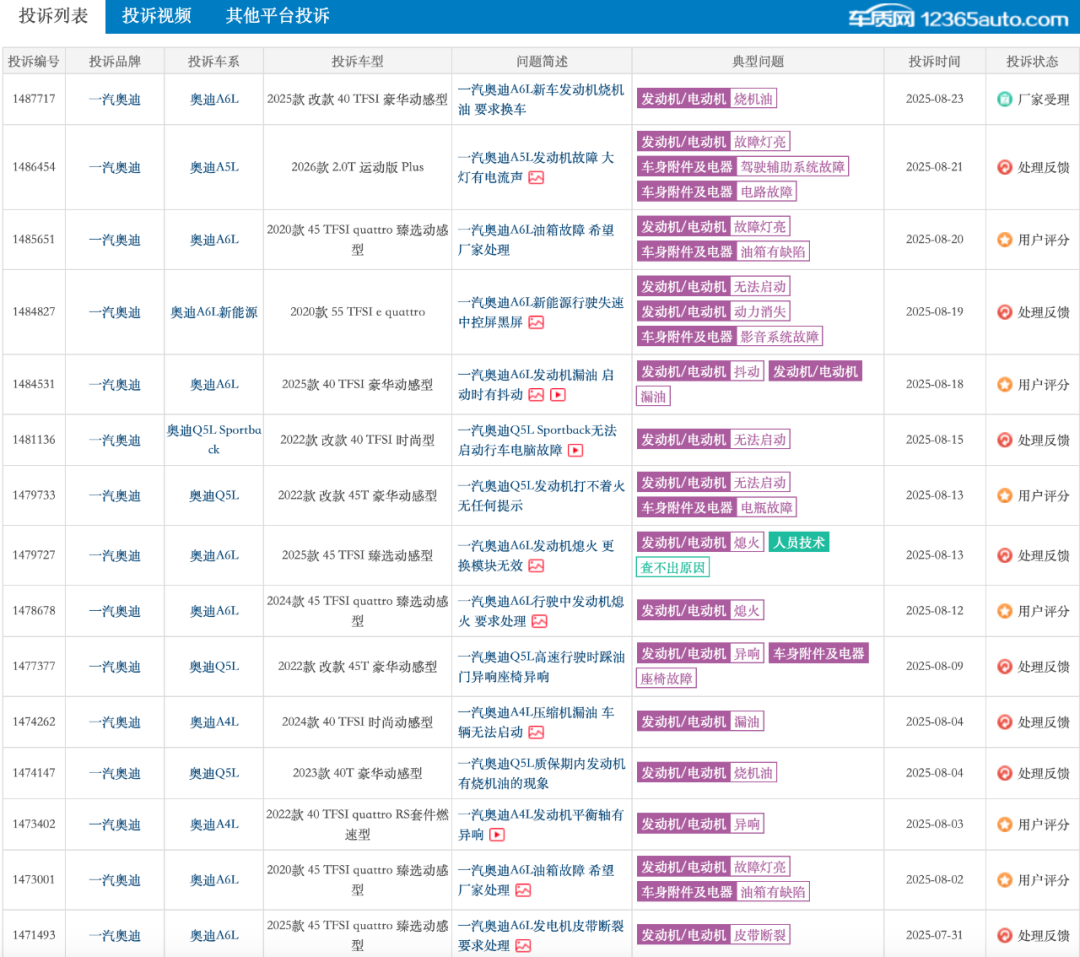Click the 动力消失 tag
Image resolution: width=1080 pixels, height=957 pixels.
tap(760, 311)
